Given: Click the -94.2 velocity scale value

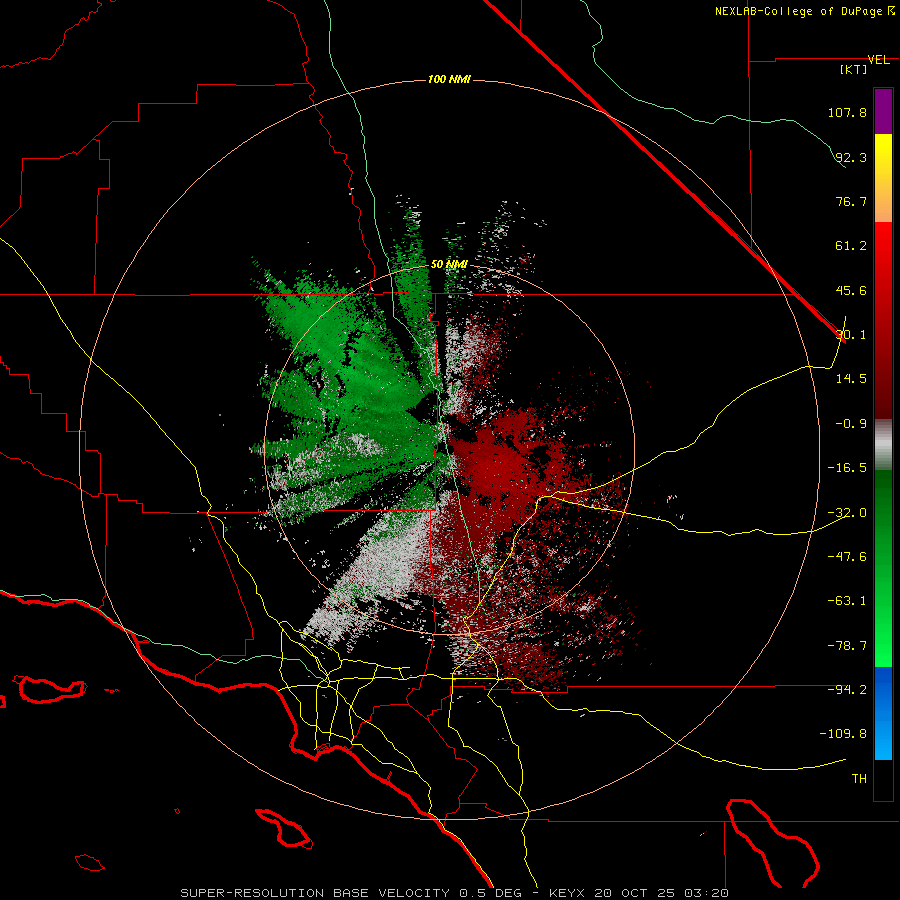Looking at the screenshot, I should point(847,689).
